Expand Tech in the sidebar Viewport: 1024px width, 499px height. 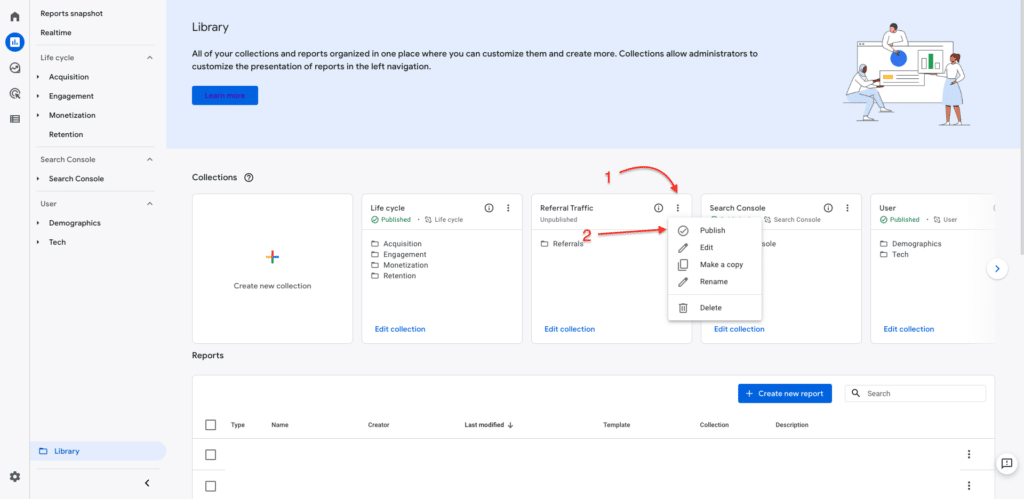(x=39, y=242)
